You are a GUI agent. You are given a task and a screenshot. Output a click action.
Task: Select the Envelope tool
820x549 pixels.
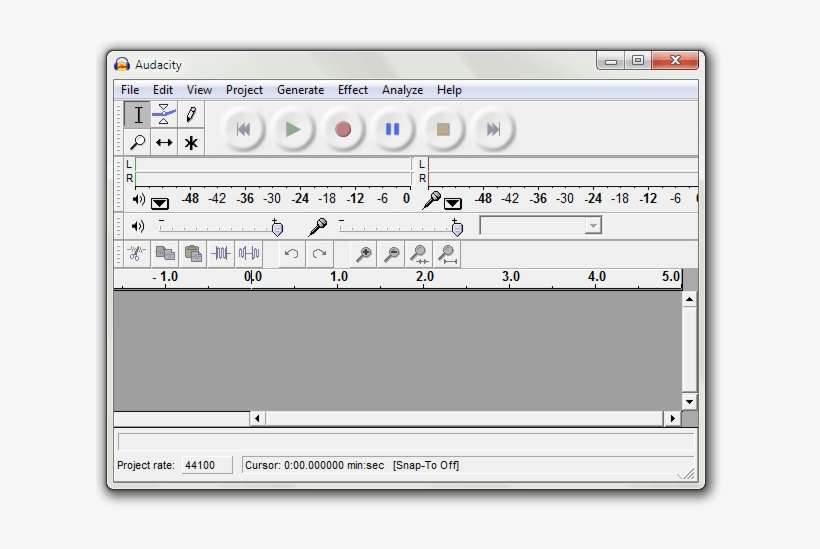[x=164, y=115]
